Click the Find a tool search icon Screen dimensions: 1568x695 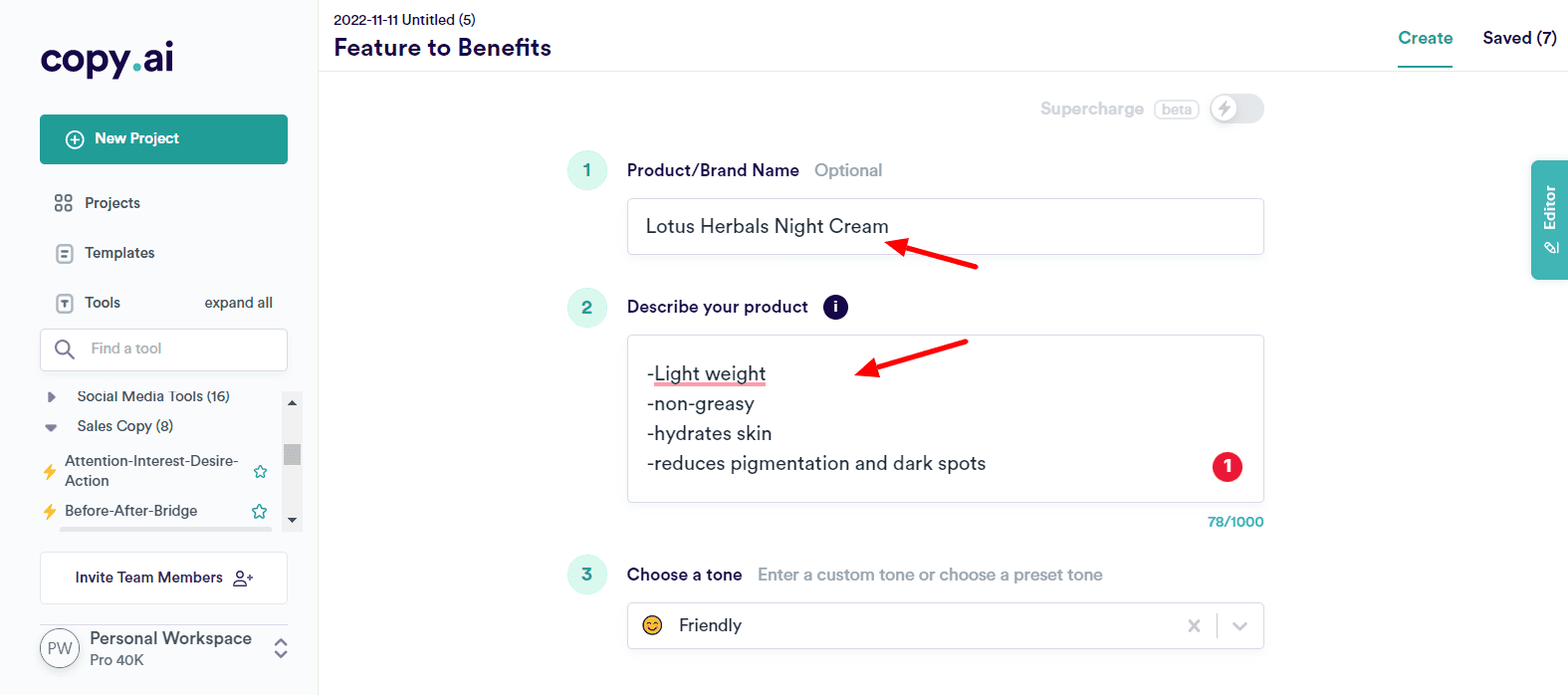click(65, 349)
